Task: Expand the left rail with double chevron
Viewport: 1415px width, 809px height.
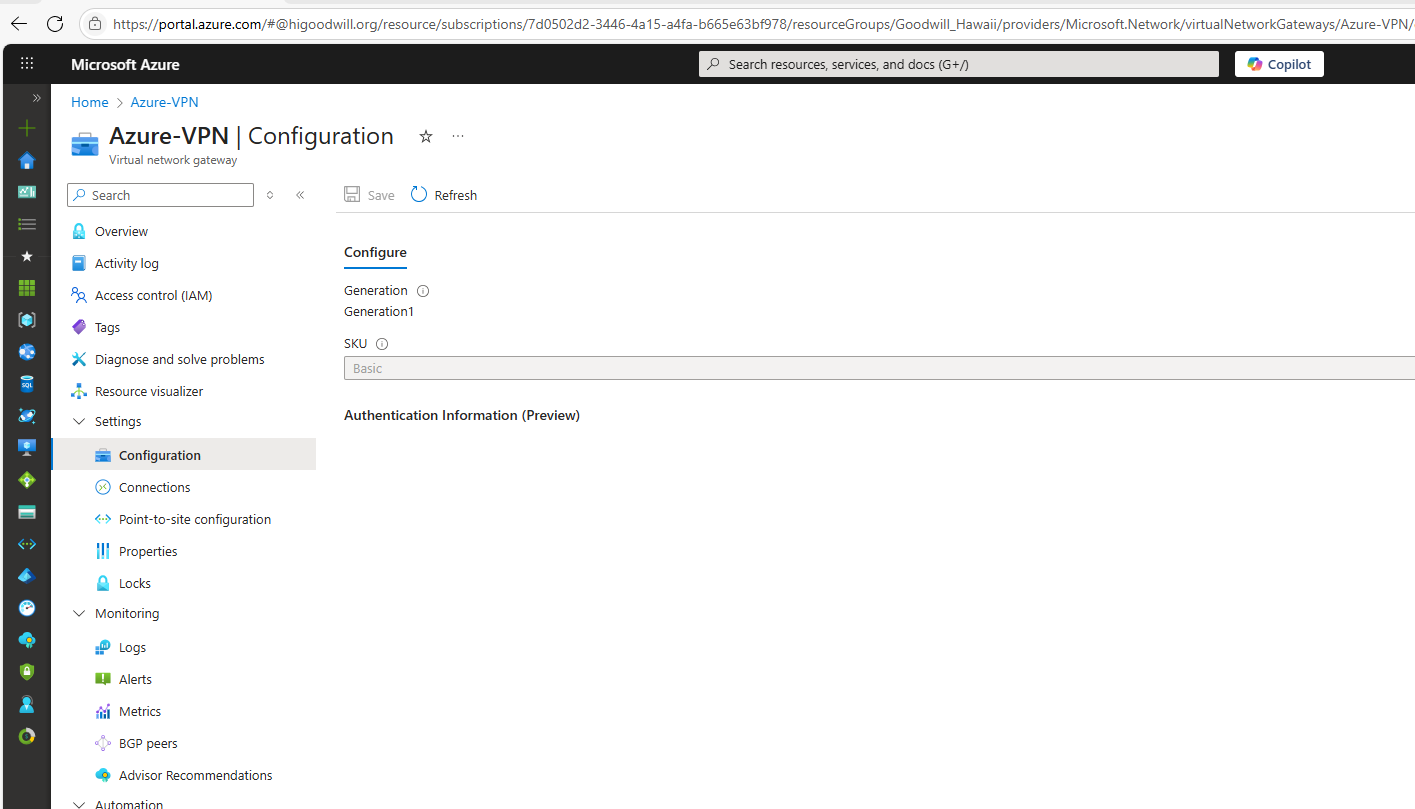Action: (x=36, y=98)
